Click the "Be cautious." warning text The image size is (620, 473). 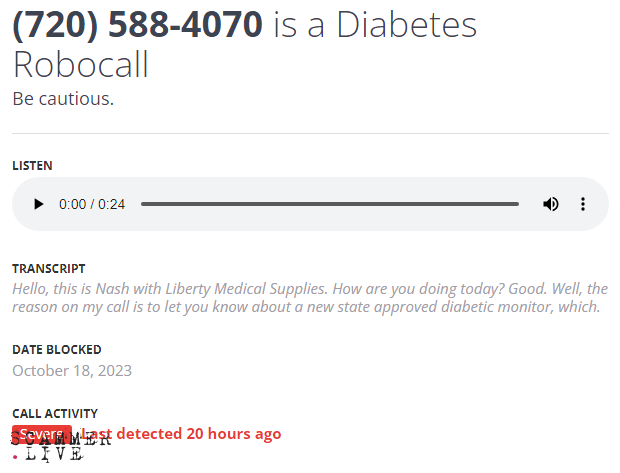[63, 99]
